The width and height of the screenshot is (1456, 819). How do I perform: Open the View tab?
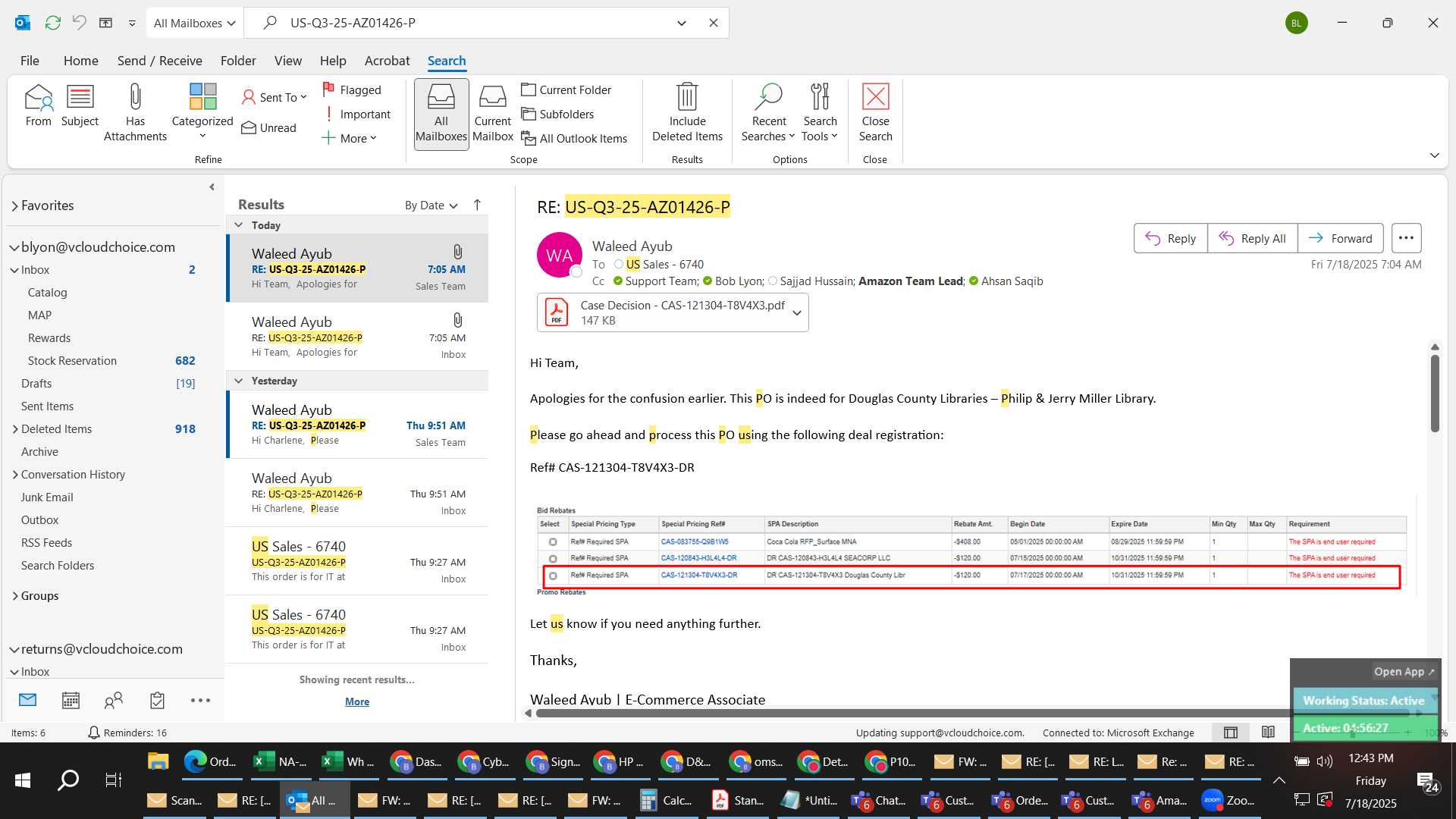287,61
